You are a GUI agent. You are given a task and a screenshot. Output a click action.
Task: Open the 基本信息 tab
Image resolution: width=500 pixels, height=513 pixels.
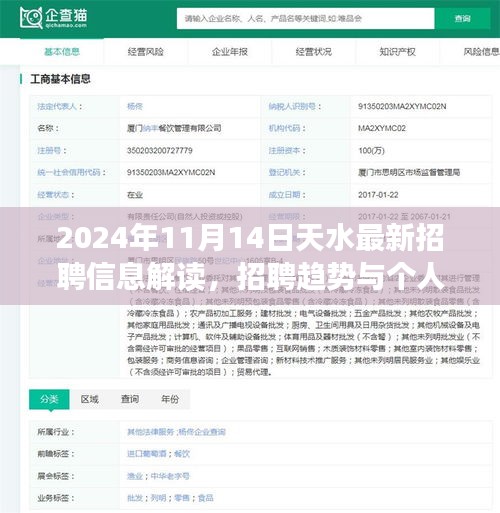tap(62, 52)
